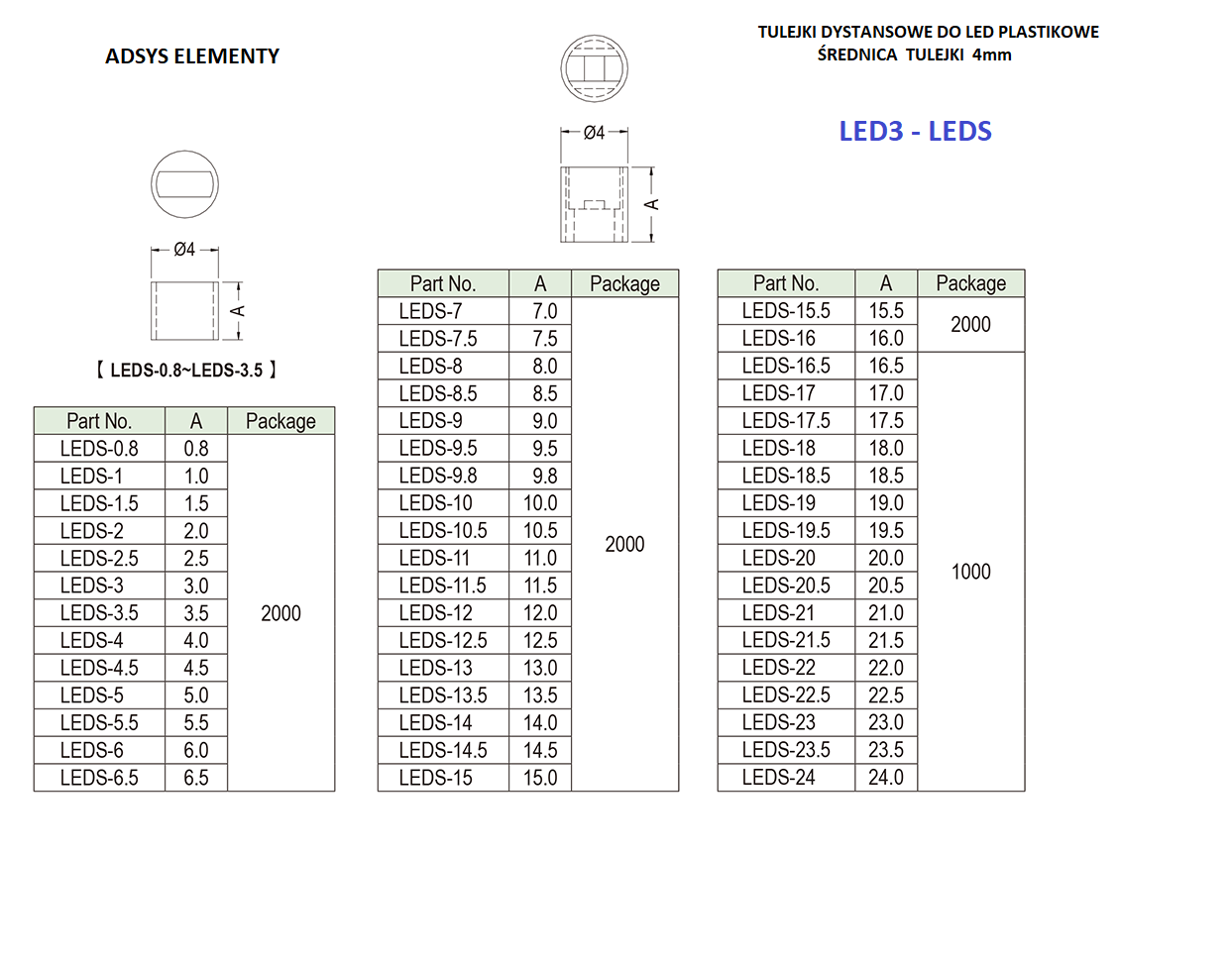Select the LEDS-21 part number cell
Screen dimensions: 1232x963
786,613
